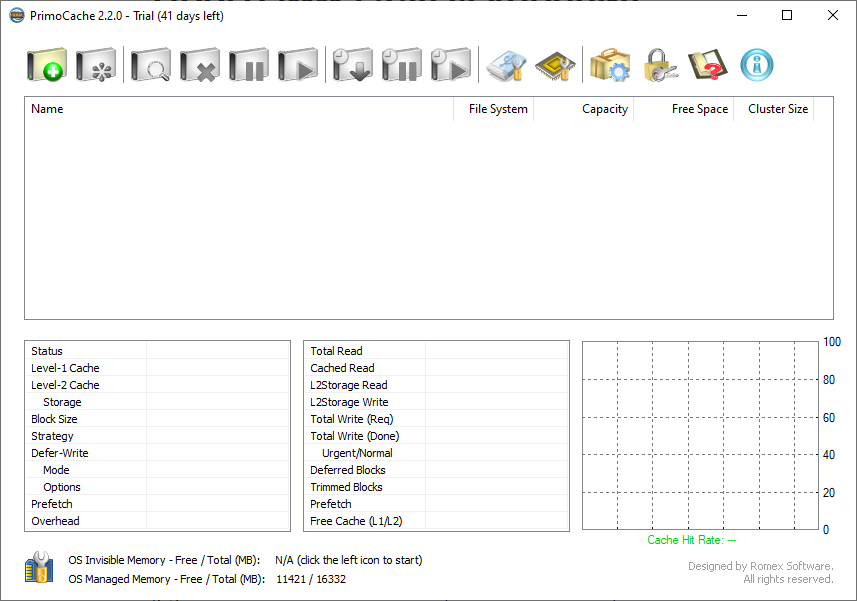Select the Total Read row

click(437, 351)
